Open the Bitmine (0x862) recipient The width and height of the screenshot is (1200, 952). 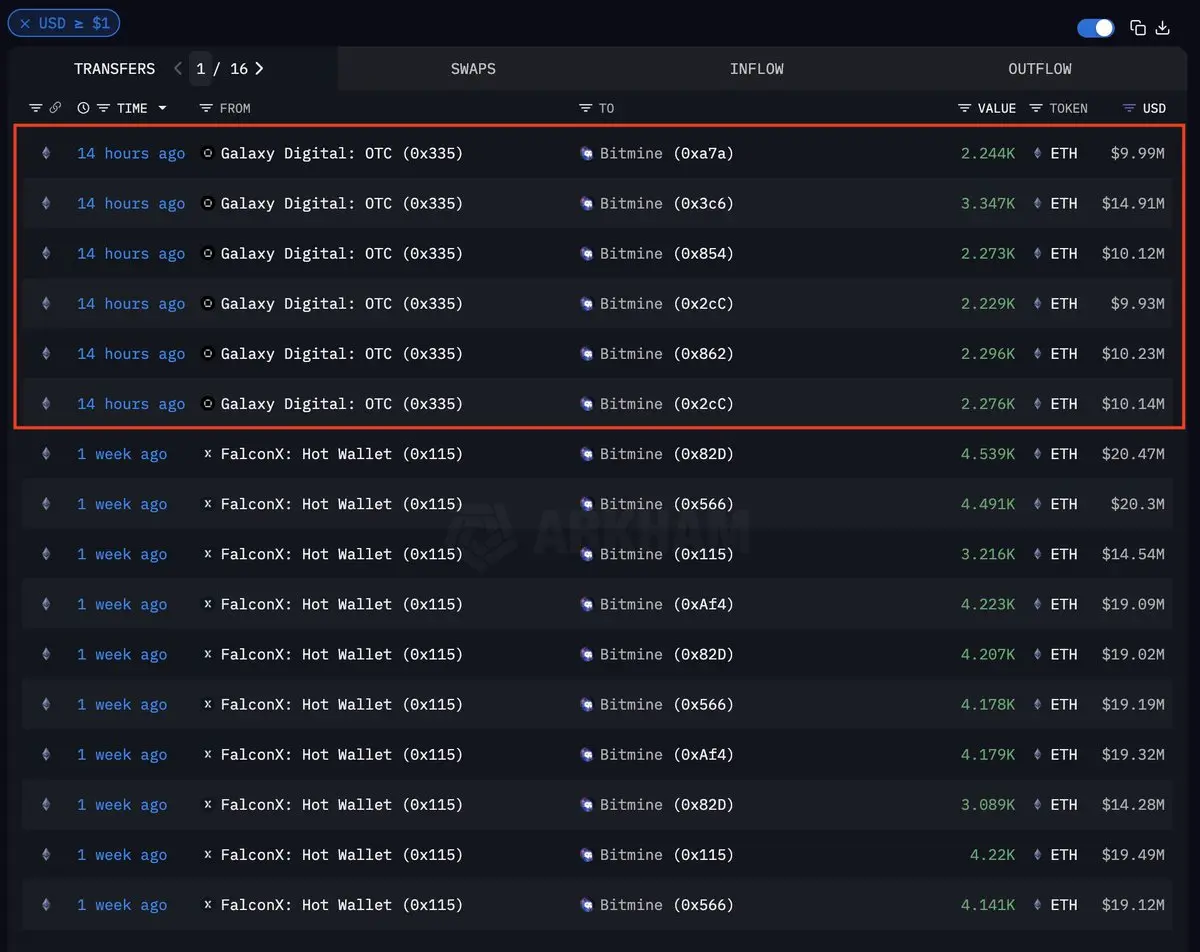pyautogui.click(x=667, y=353)
